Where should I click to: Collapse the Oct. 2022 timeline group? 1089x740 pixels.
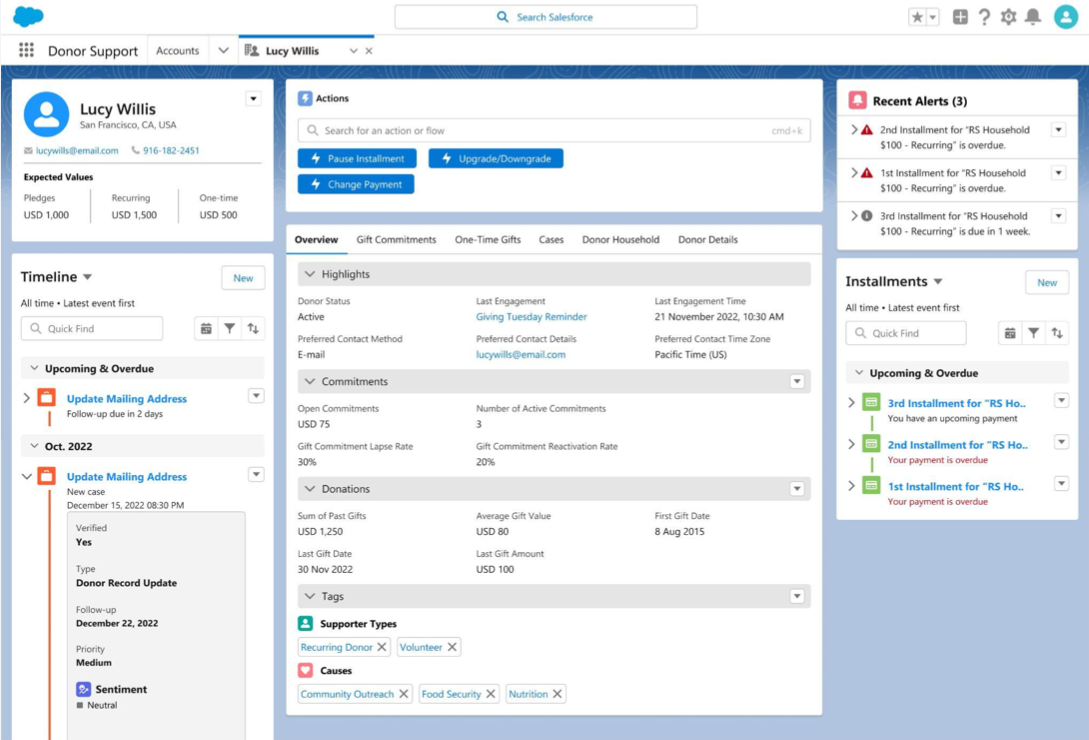coord(34,446)
